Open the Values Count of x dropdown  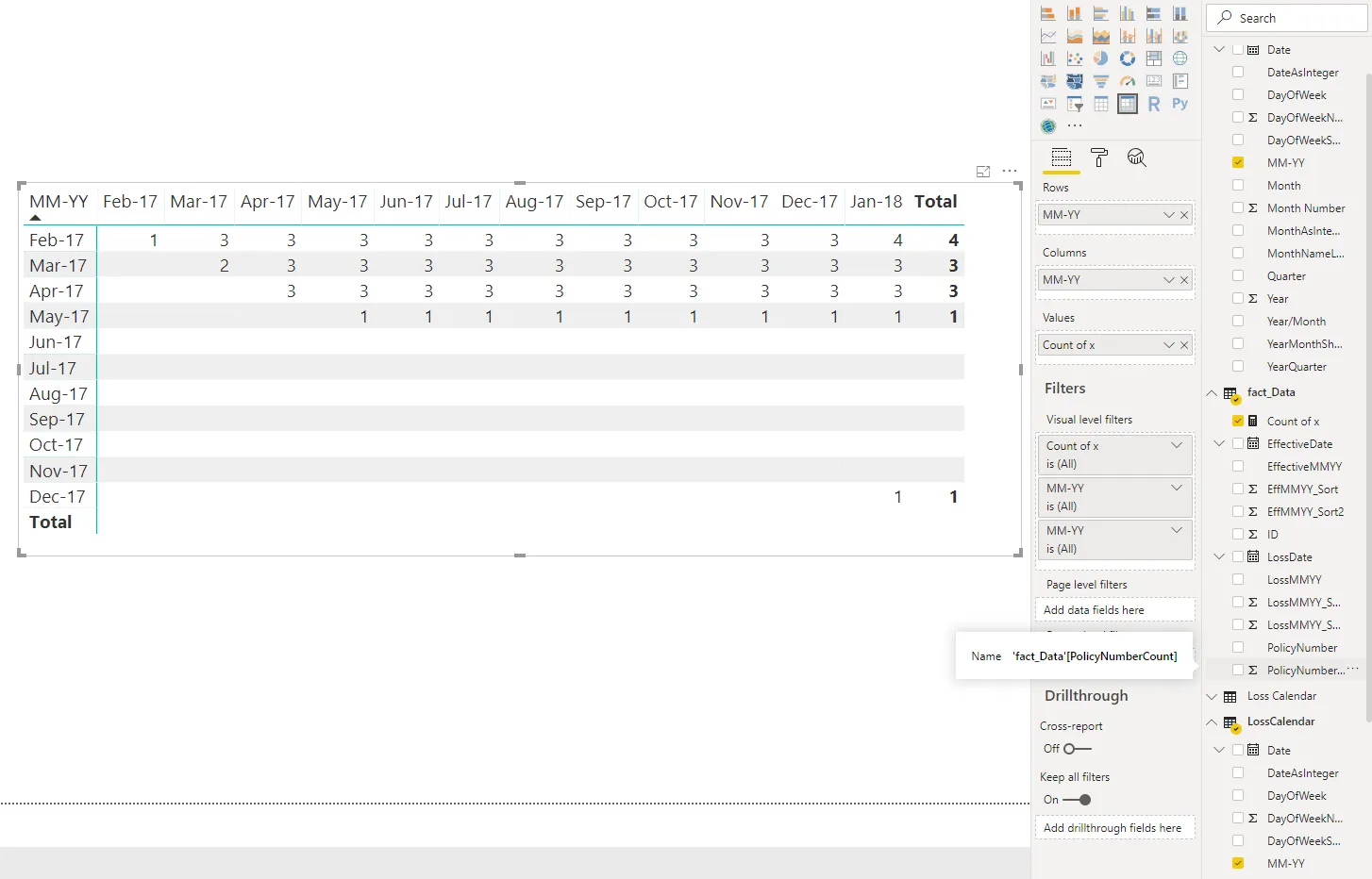(x=1169, y=345)
